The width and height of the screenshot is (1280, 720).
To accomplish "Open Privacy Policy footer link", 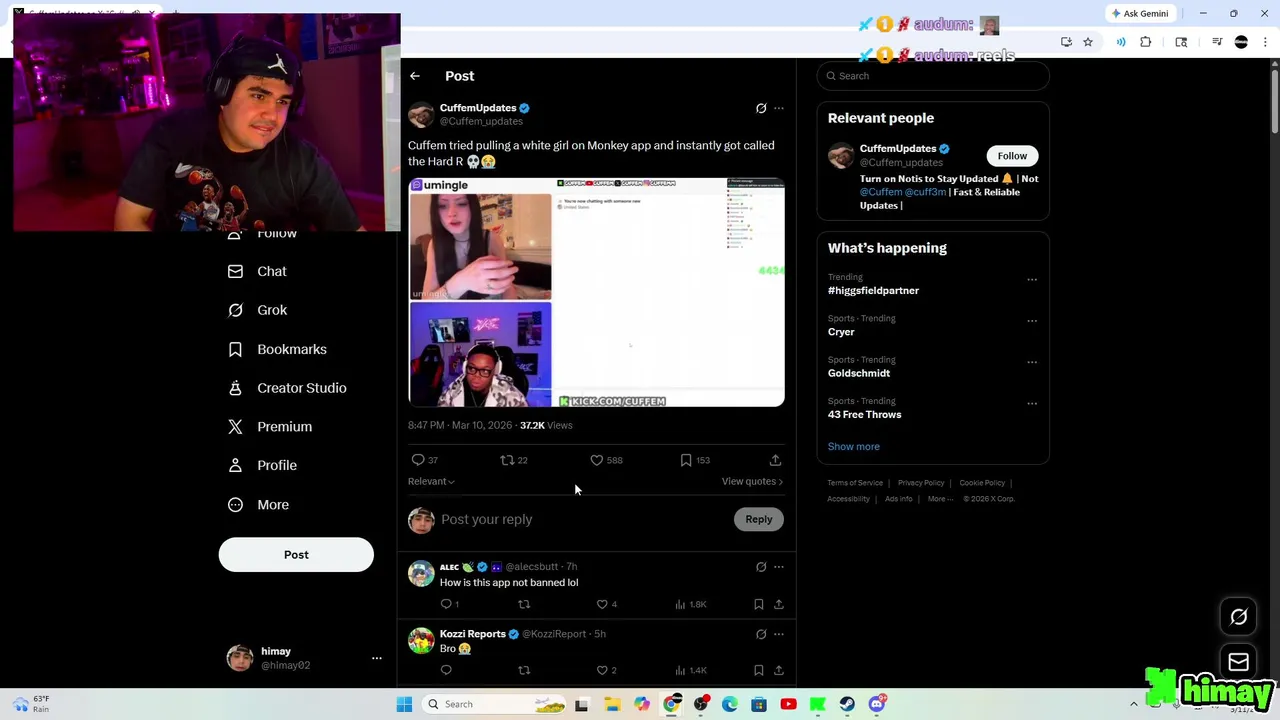I will coord(921,483).
